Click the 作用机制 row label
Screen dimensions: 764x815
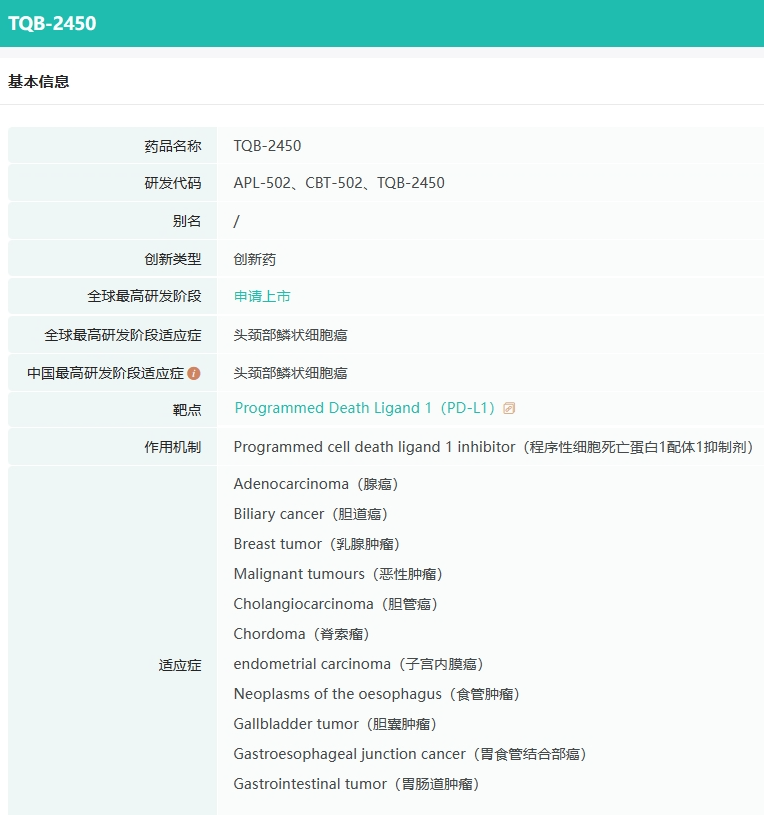coord(173,447)
